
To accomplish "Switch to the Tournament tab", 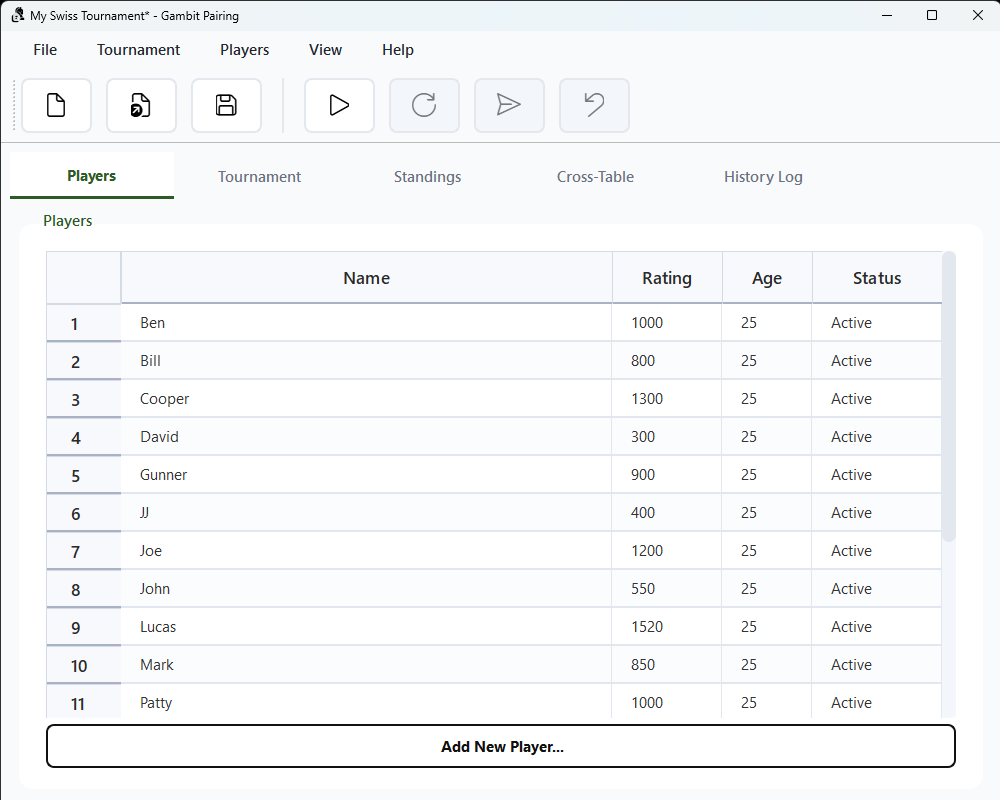I will pyautogui.click(x=259, y=177).
